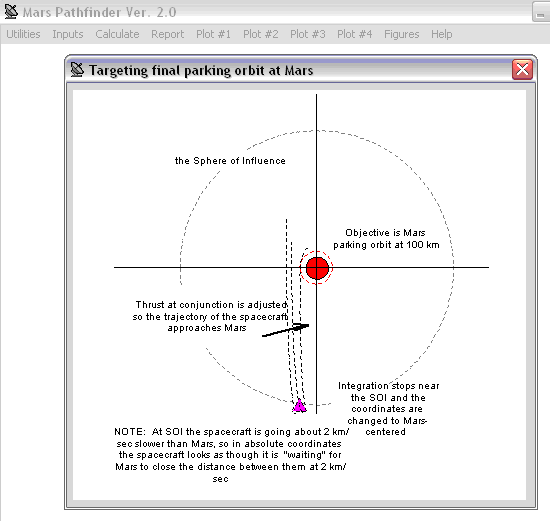The width and height of the screenshot is (550, 521).
Task: Click the Mars Pathfinder app icon in title bar
Action: tap(11, 12)
